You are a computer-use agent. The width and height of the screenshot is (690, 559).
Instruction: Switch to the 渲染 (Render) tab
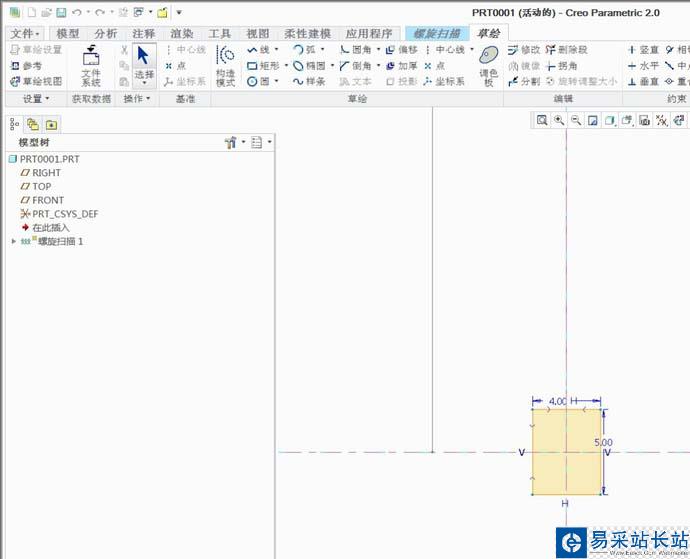[181, 33]
